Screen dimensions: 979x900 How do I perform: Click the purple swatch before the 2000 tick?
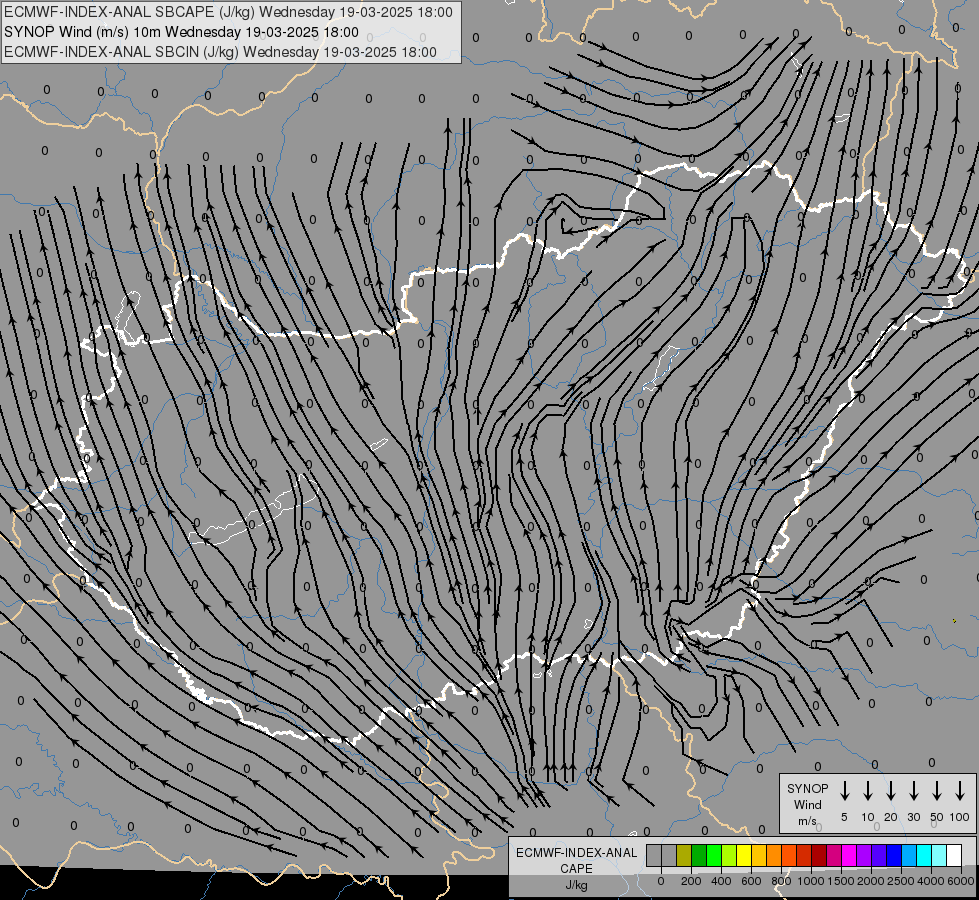863,856
